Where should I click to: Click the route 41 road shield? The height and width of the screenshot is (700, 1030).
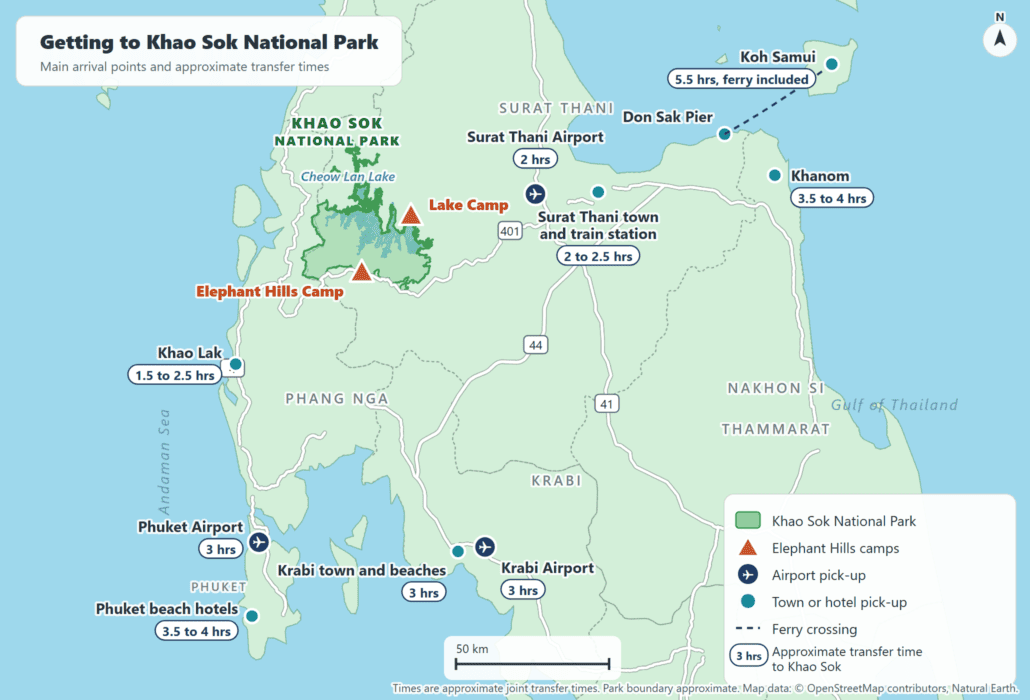(607, 404)
